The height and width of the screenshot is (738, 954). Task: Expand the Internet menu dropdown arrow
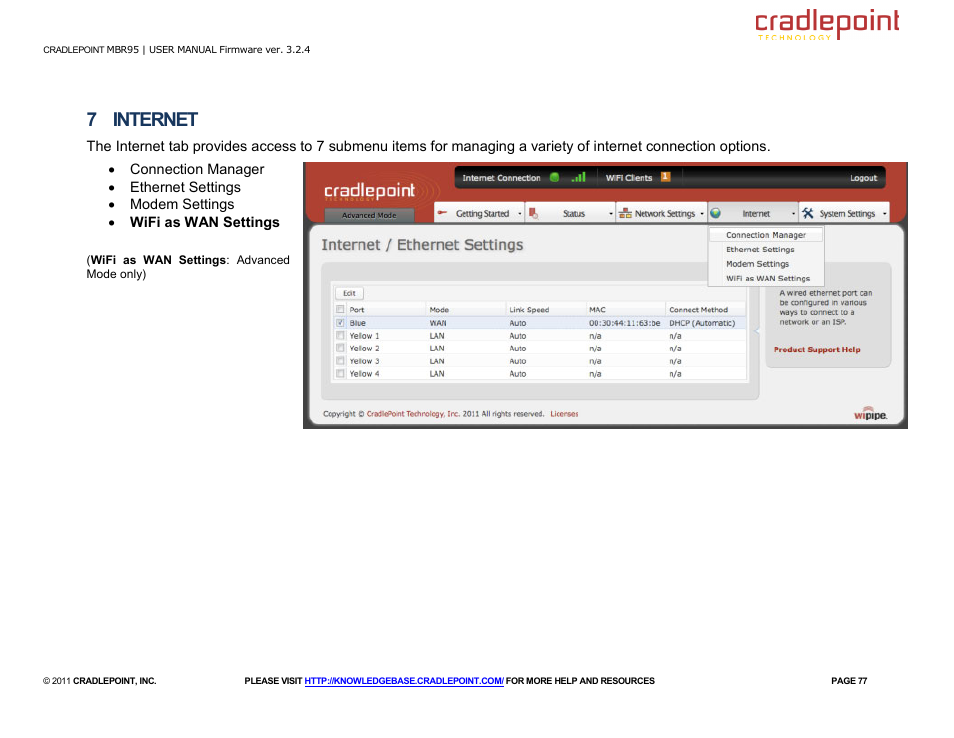793,214
